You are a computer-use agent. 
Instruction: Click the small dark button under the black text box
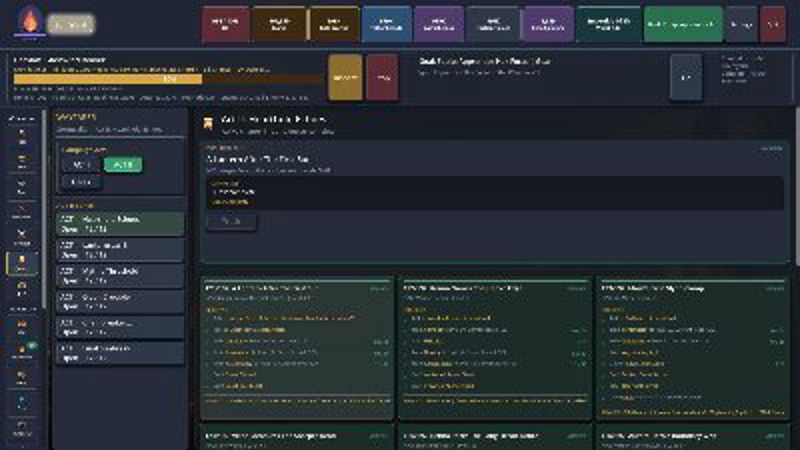point(232,221)
